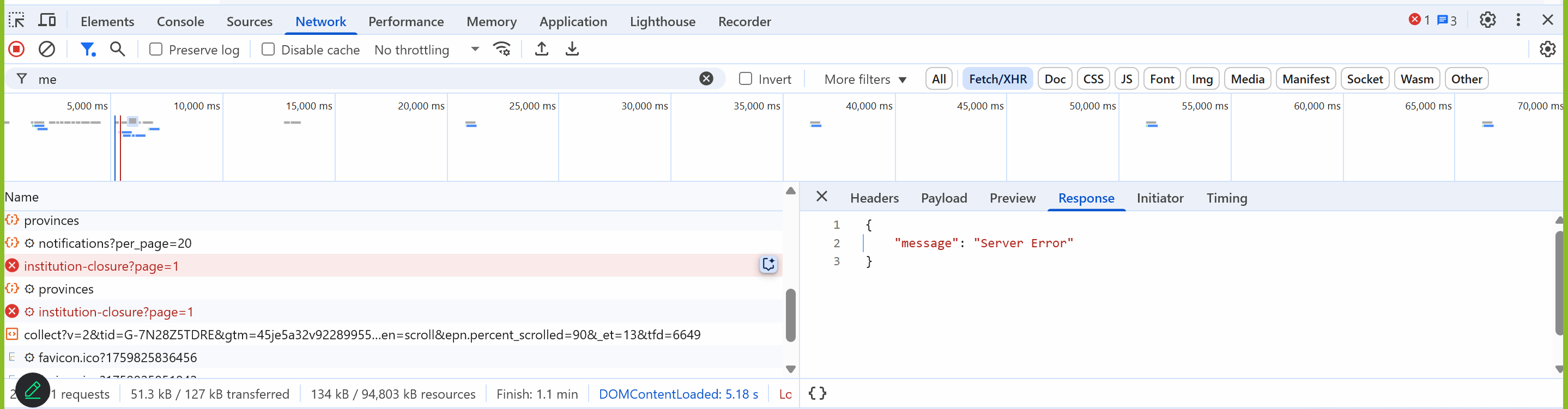Open the Headers tab of request
Viewport: 1568px width, 409px height.
(x=874, y=198)
